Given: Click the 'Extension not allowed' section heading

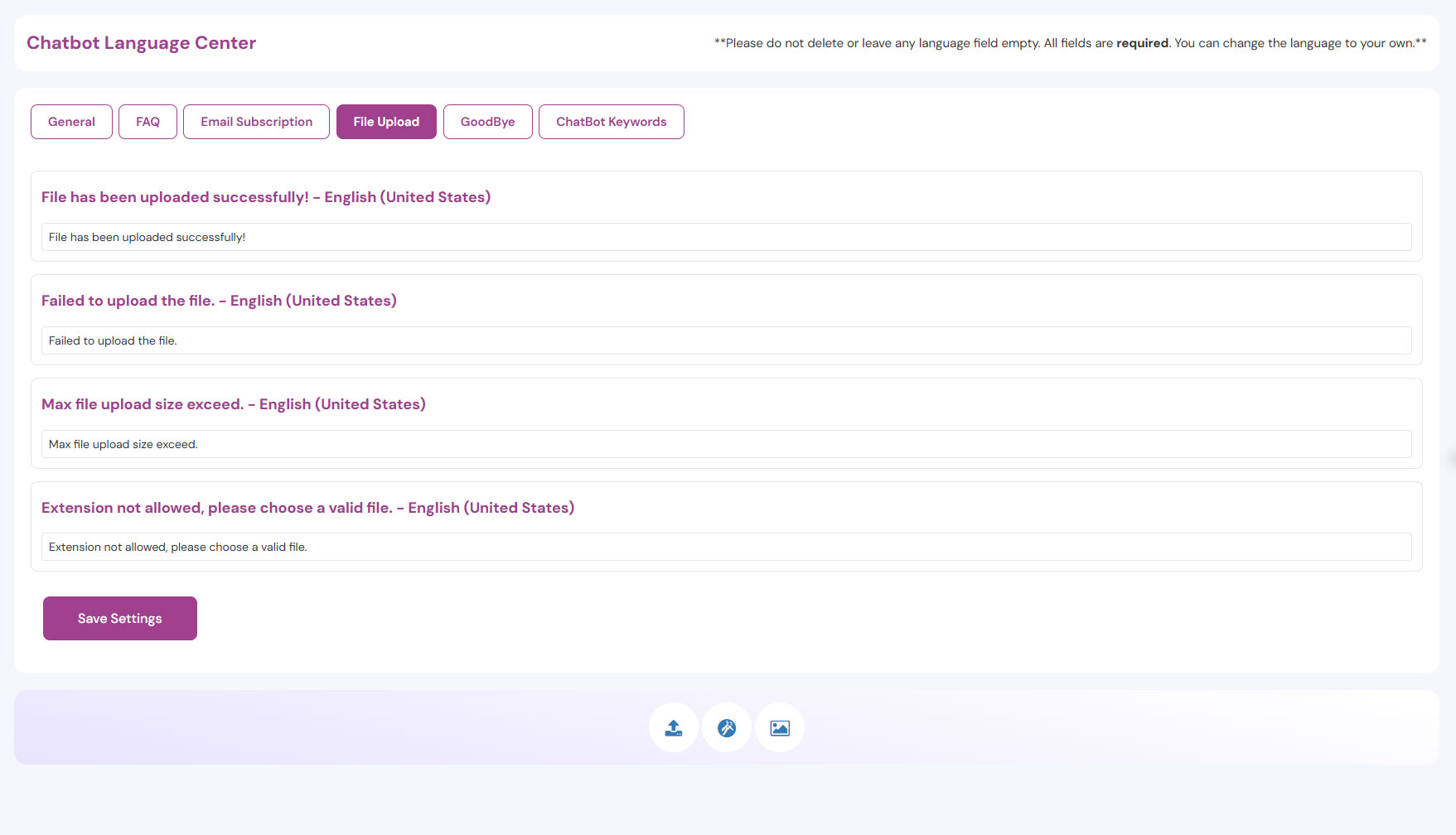Looking at the screenshot, I should pyautogui.click(x=307, y=508).
